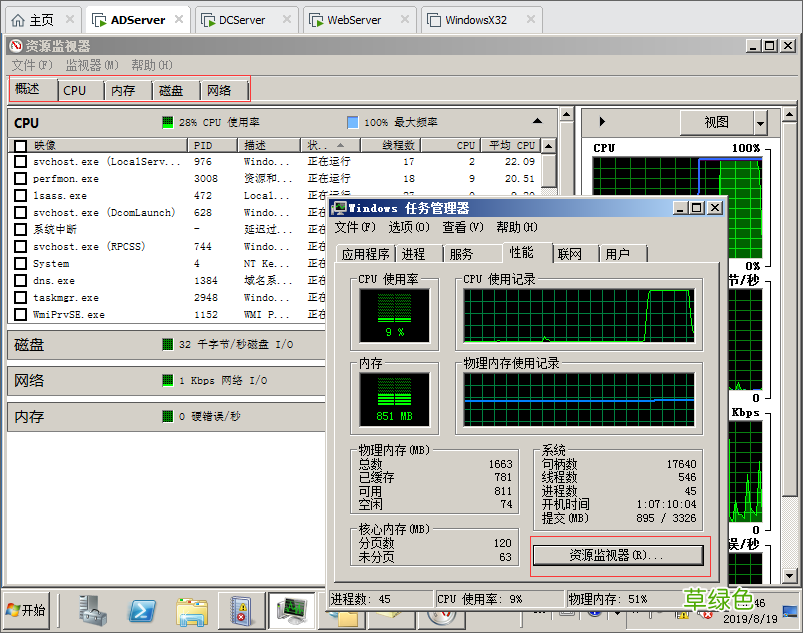803x633 pixels.
Task: Click the monitor icon on the ADServer tab
Action: pos(101,18)
